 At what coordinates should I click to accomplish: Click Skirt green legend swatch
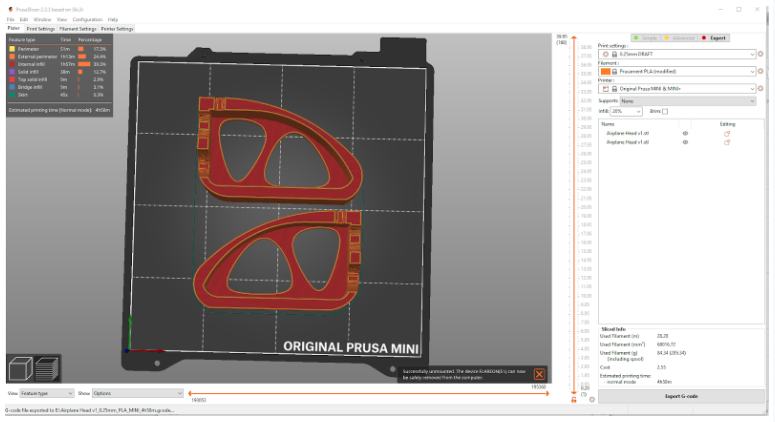pos(12,95)
